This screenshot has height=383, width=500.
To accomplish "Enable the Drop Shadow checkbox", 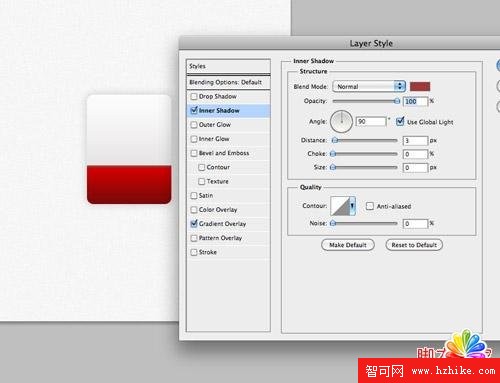I will pos(194,96).
